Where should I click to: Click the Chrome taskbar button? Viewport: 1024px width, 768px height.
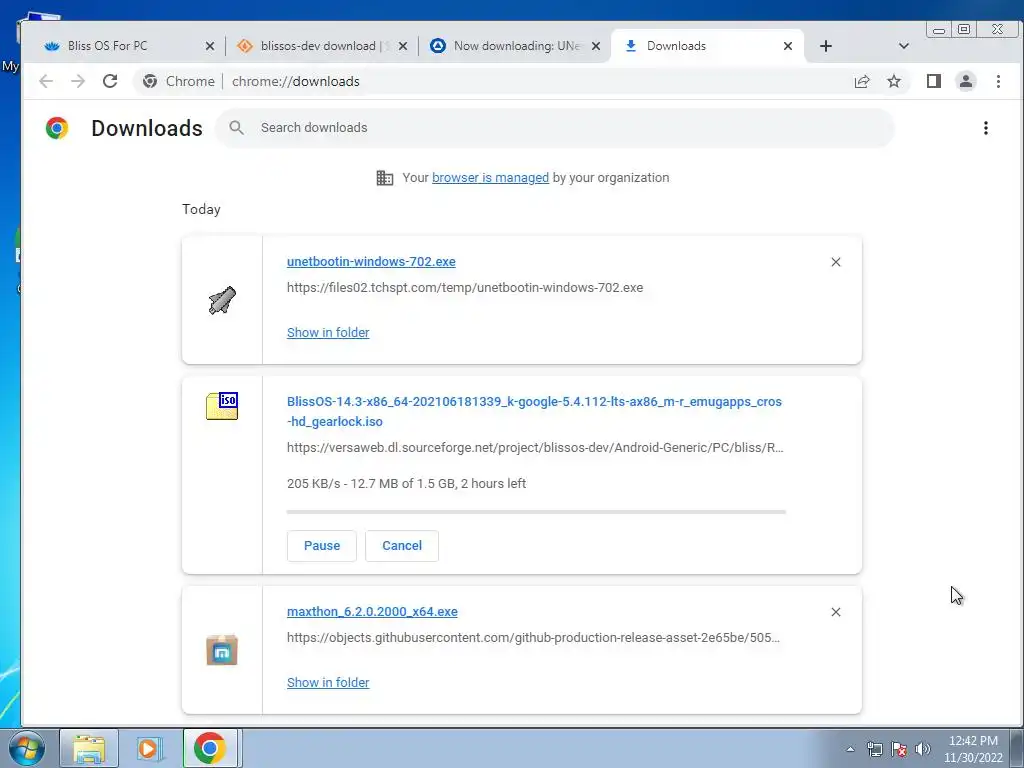point(211,748)
